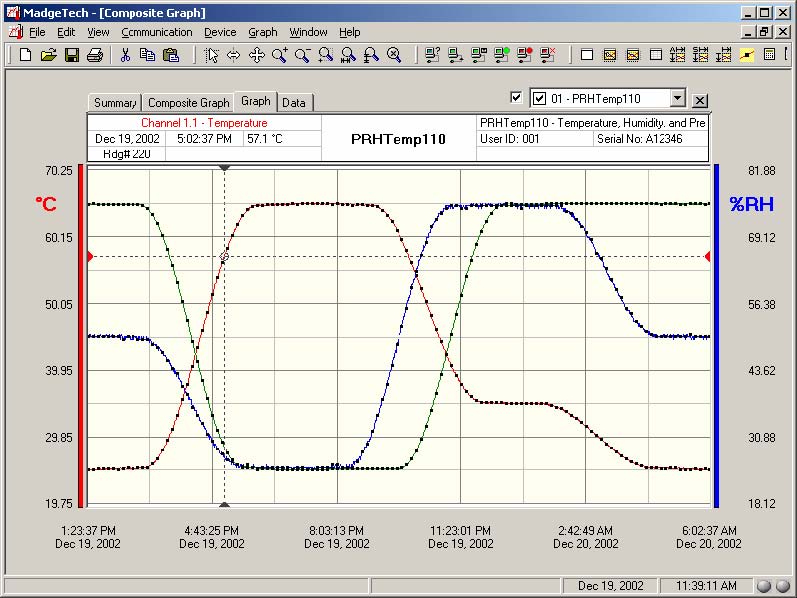797x598 pixels.
Task: Click the download device data icon
Action: 455,54
